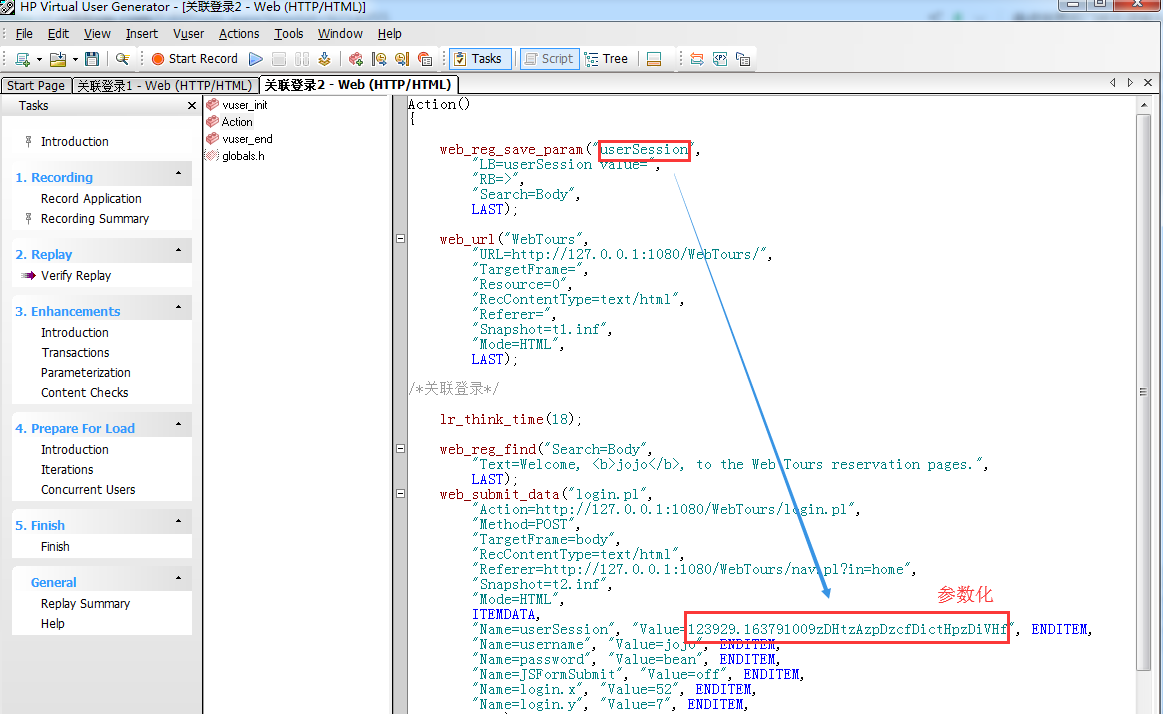This screenshot has height=714, width=1163.
Task: Open Record Application task
Action: tap(91, 199)
